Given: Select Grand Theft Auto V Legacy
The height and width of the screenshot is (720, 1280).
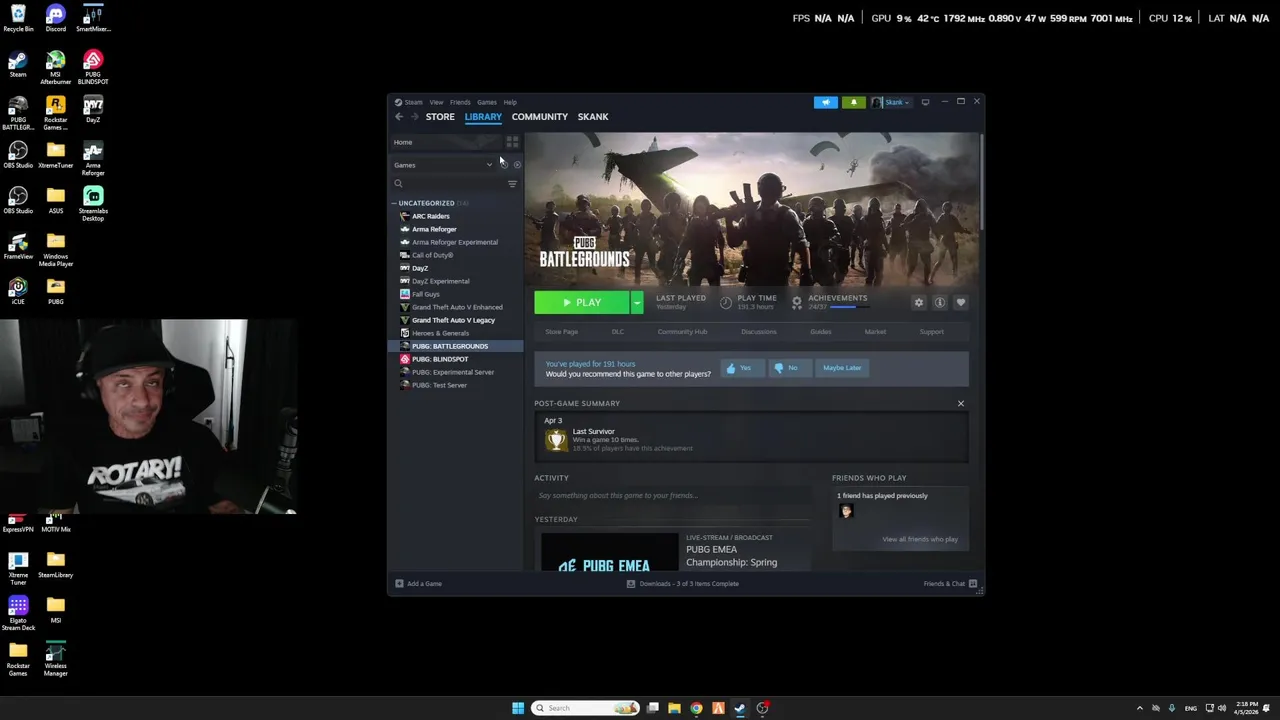Looking at the screenshot, I should point(455,320).
